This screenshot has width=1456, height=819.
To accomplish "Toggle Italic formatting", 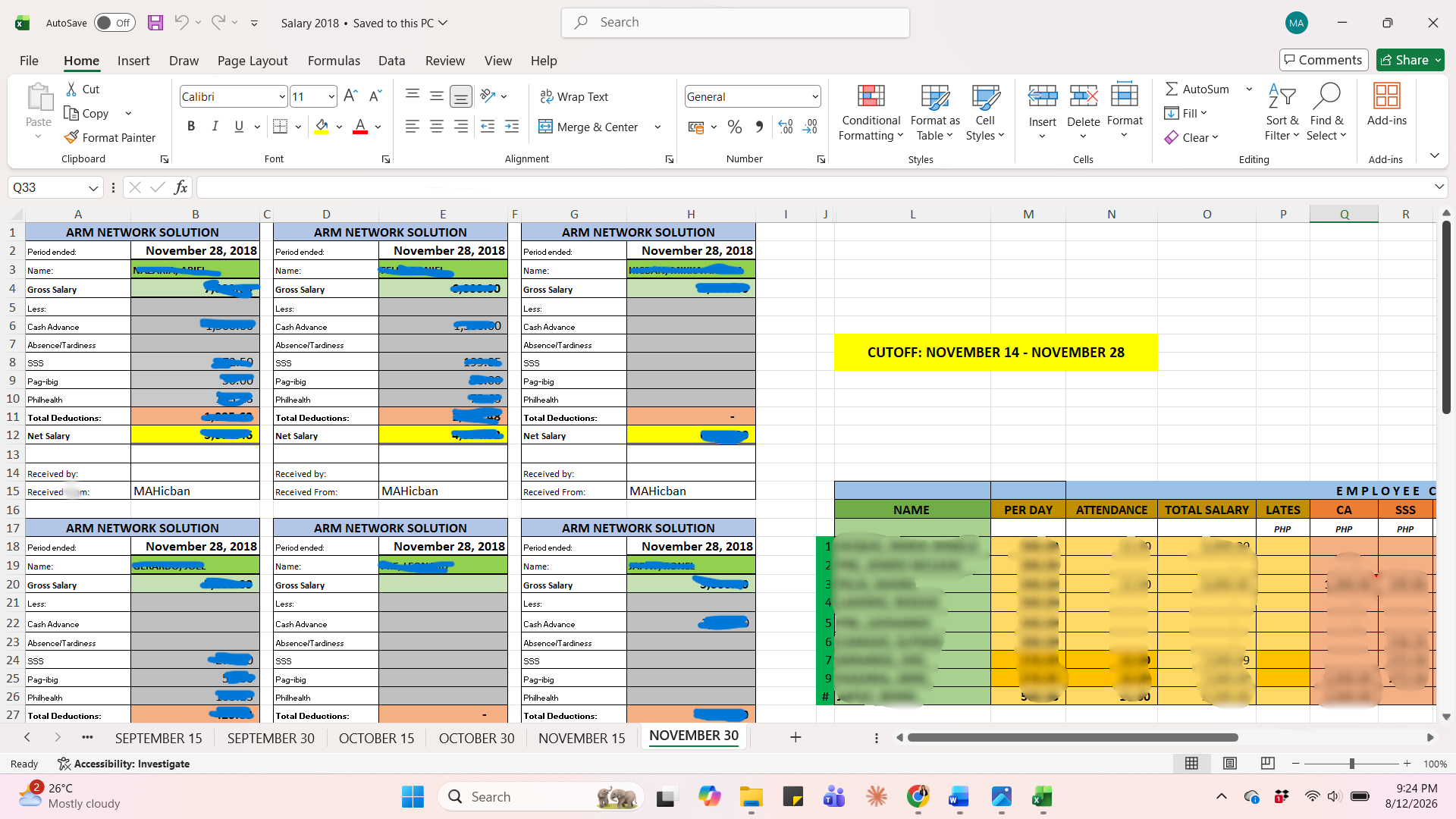I will point(215,127).
